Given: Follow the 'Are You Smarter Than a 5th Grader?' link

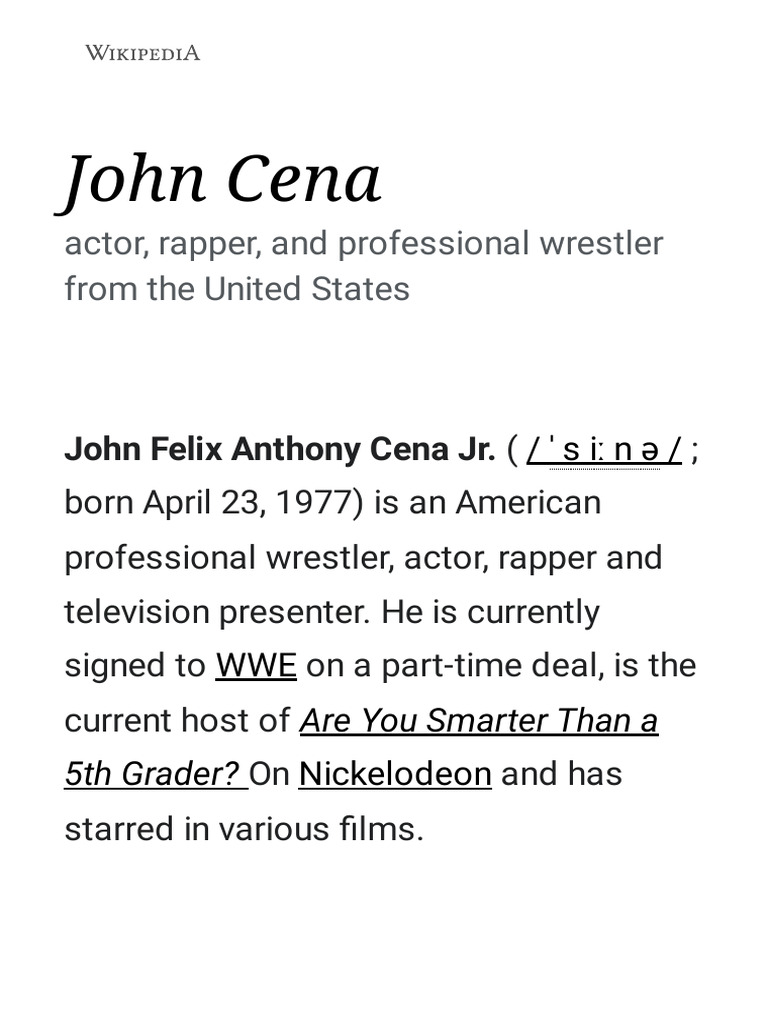Looking at the screenshot, I should click(479, 720).
